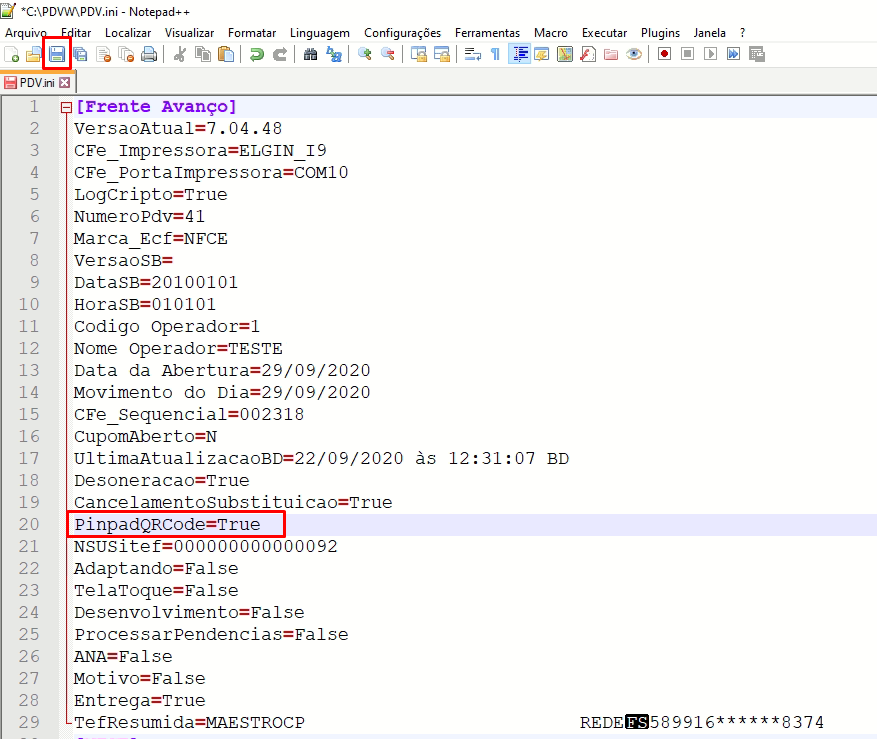Image resolution: width=877 pixels, height=739 pixels.
Task: Run macro multiple times
Action: 733,54
